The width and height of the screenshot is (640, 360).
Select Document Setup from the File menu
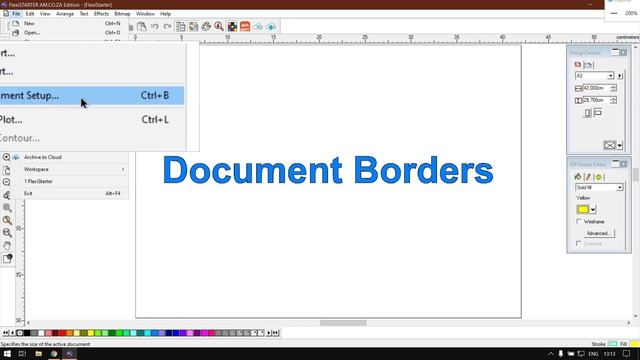pos(92,96)
